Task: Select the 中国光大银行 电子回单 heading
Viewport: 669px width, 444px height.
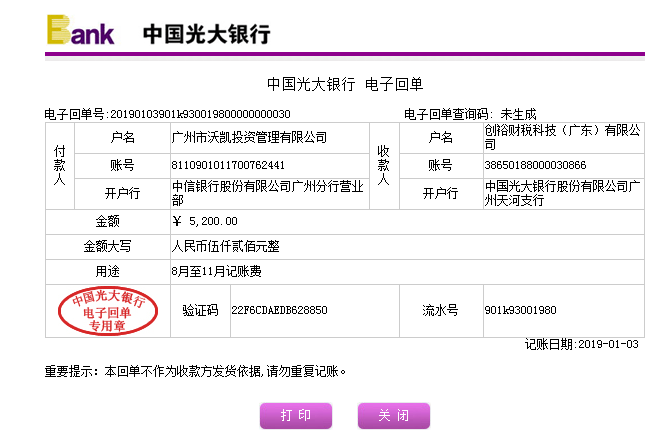Action: coord(345,84)
